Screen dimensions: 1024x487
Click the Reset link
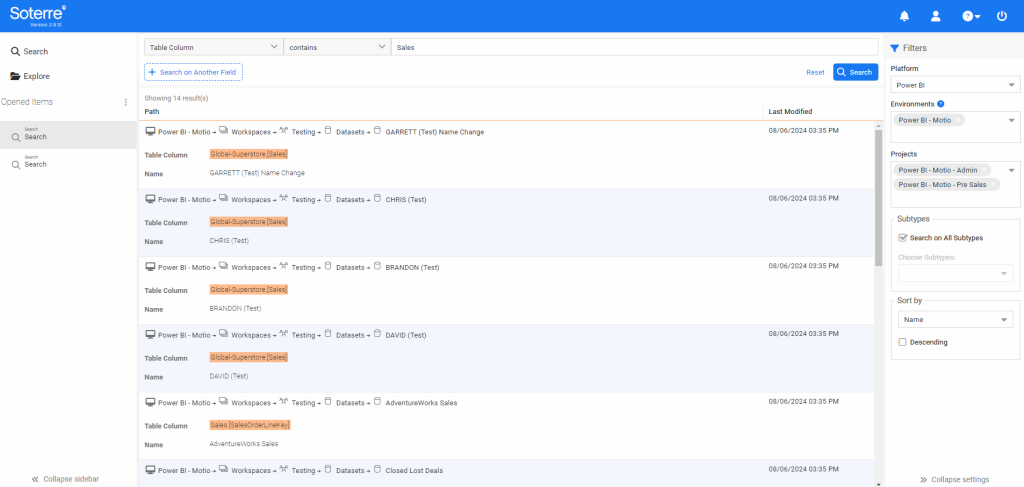pos(815,72)
